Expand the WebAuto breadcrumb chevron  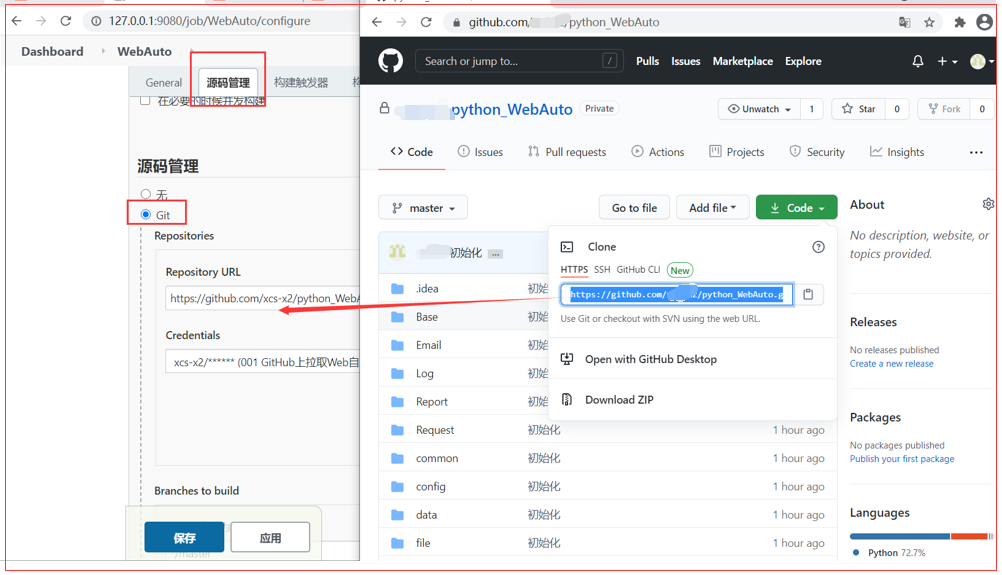191,51
